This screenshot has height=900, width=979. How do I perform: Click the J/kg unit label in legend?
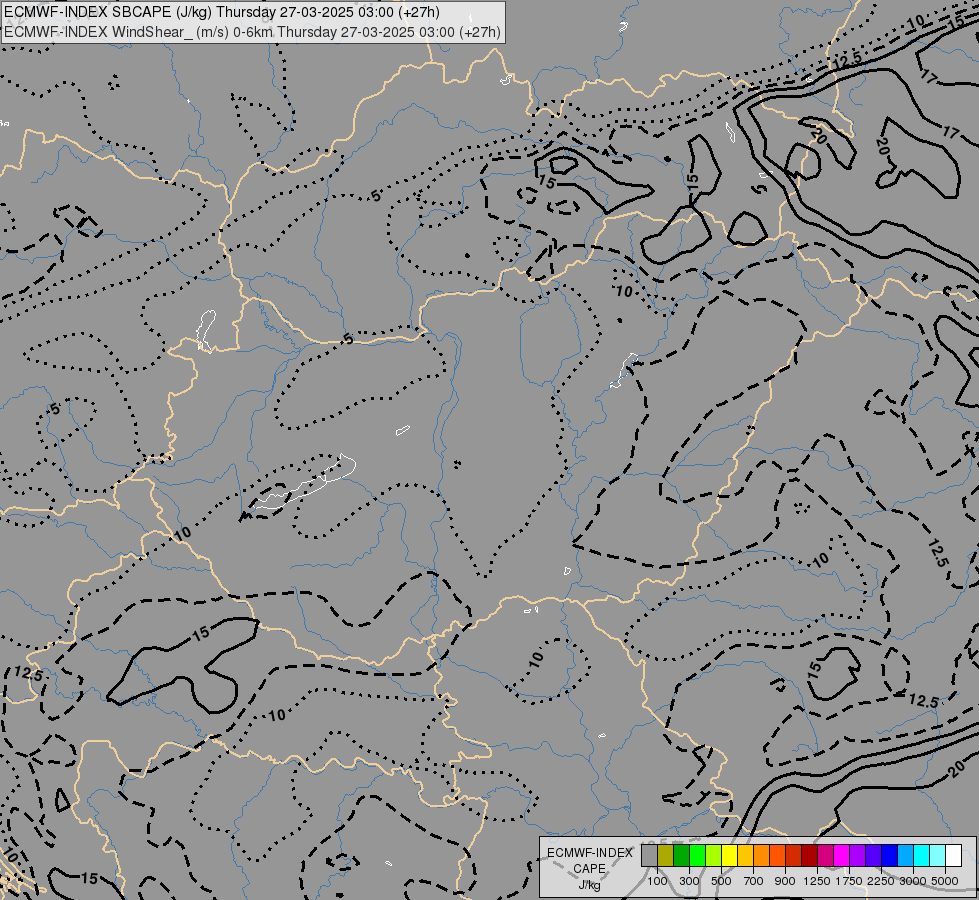(x=589, y=885)
